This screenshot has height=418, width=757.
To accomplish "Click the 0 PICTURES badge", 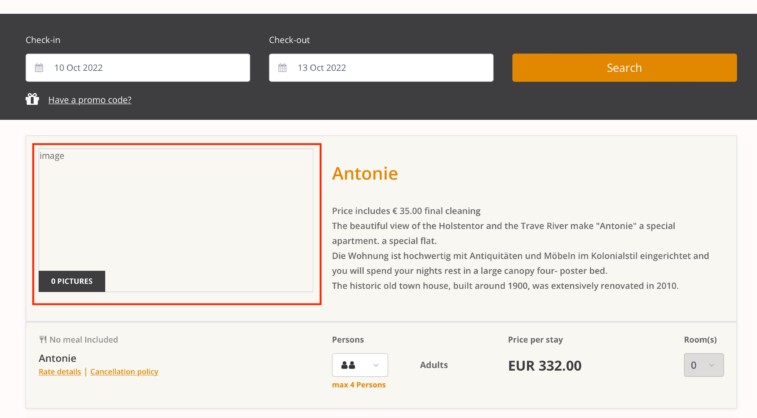I will (x=72, y=281).
